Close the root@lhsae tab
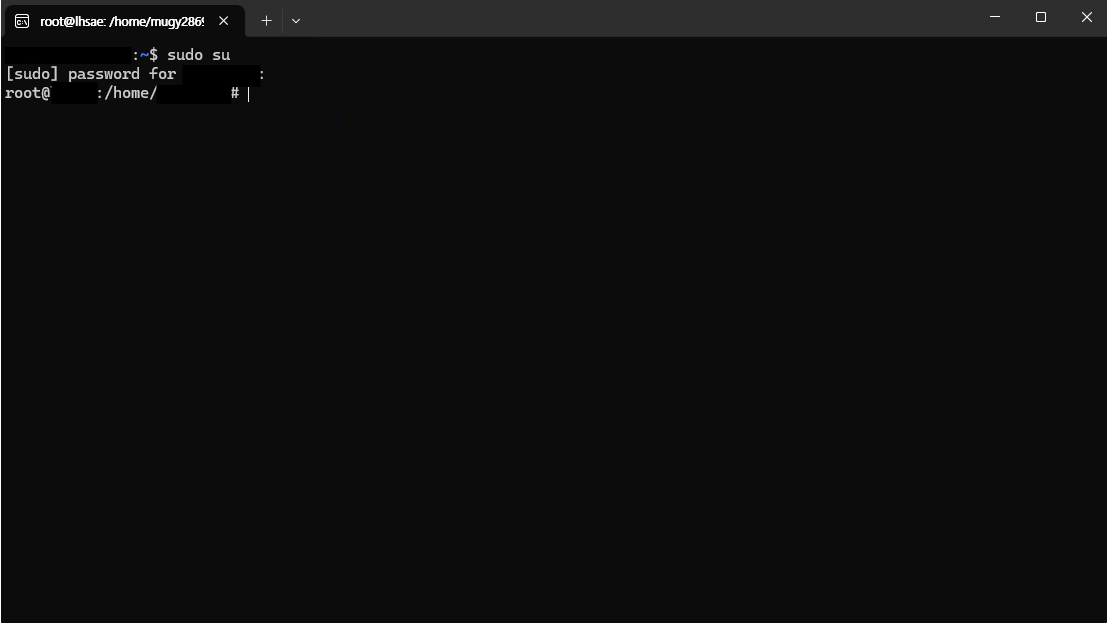Viewport: 1107px width, 623px height. [224, 21]
